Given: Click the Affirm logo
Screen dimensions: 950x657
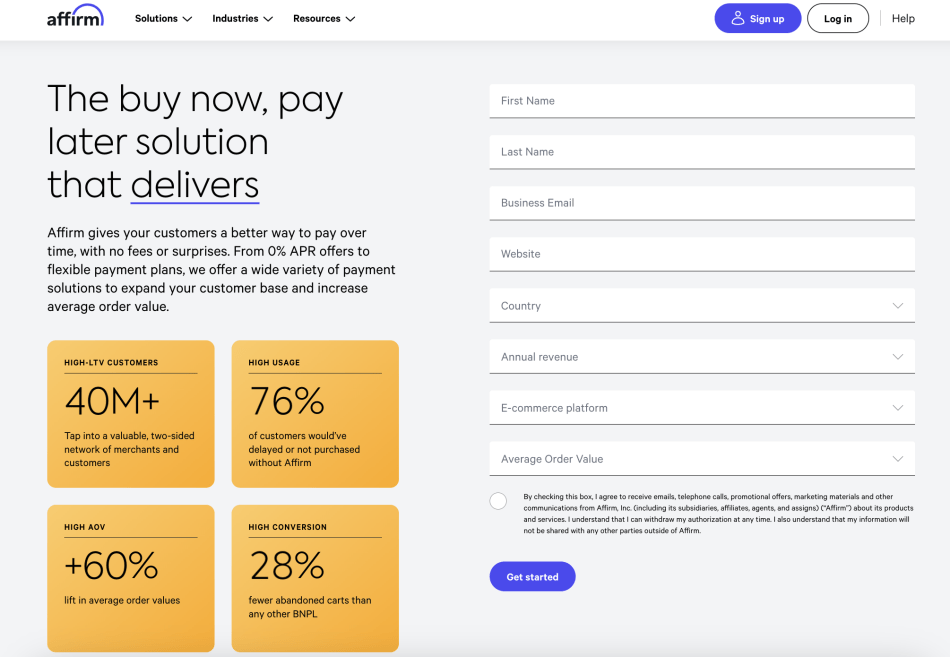Looking at the screenshot, I should [x=75, y=17].
